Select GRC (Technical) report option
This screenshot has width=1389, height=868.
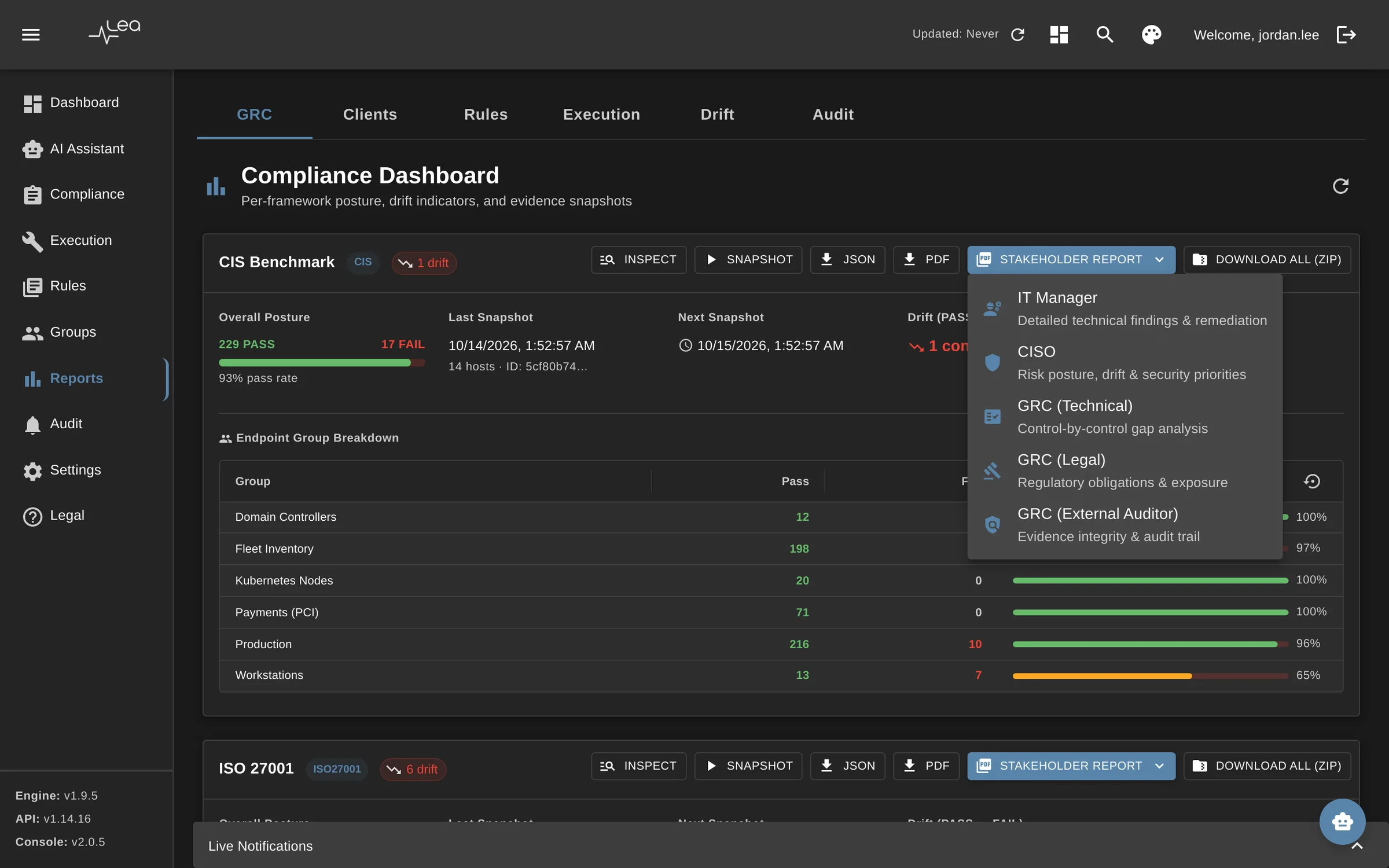(x=1125, y=417)
